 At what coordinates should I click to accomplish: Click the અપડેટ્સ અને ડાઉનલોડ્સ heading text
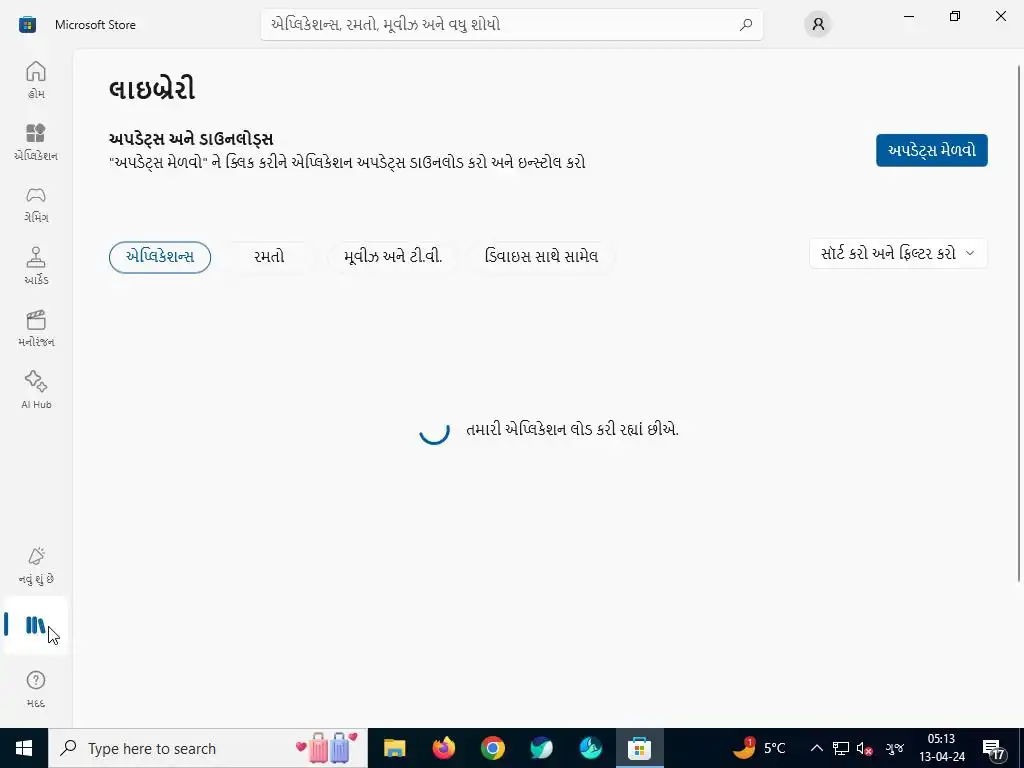[x=191, y=138]
